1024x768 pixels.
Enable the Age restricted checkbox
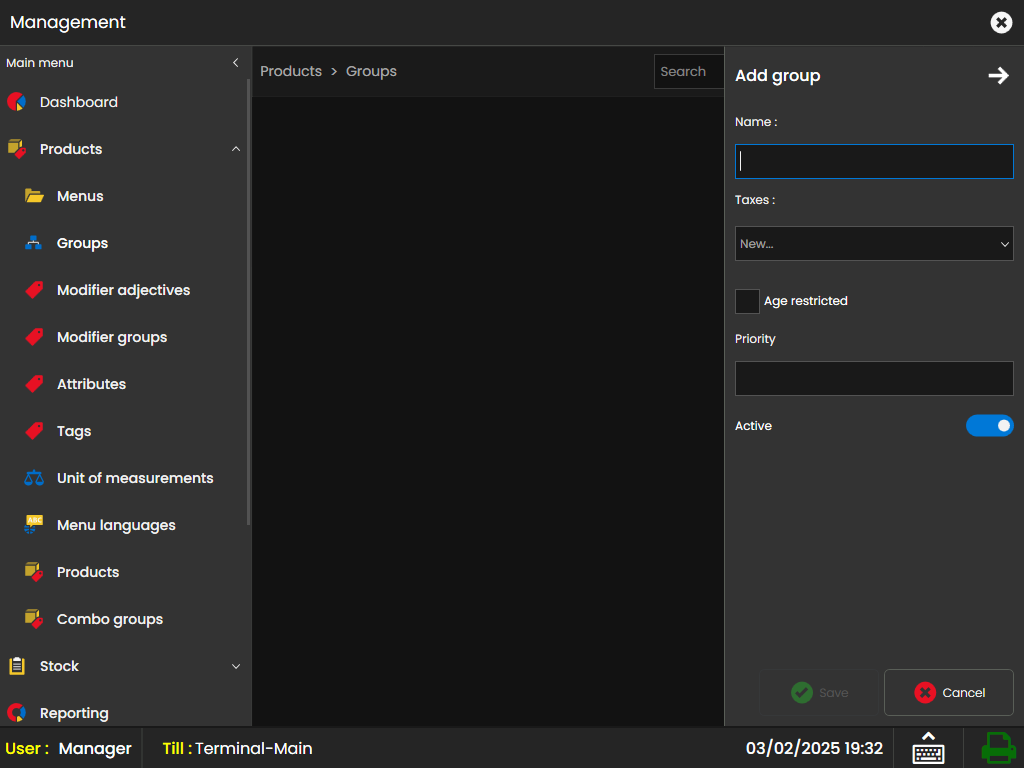click(x=747, y=301)
